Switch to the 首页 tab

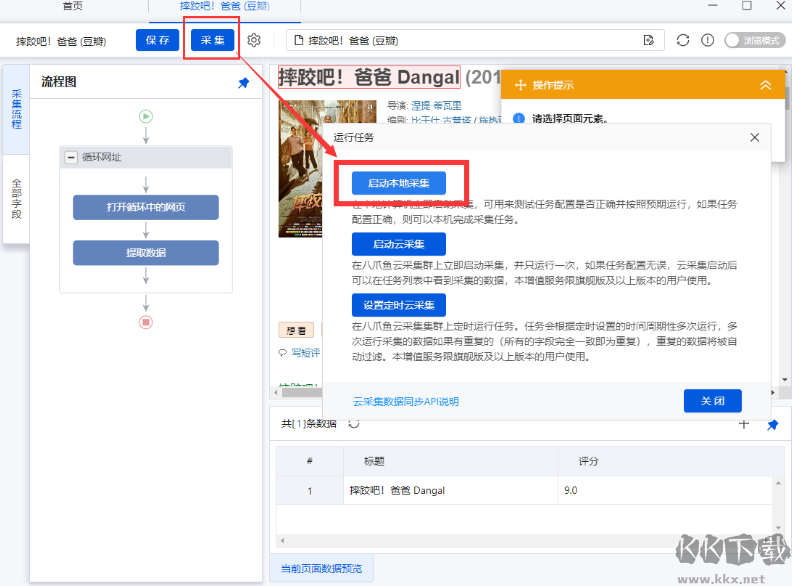pos(73,6)
